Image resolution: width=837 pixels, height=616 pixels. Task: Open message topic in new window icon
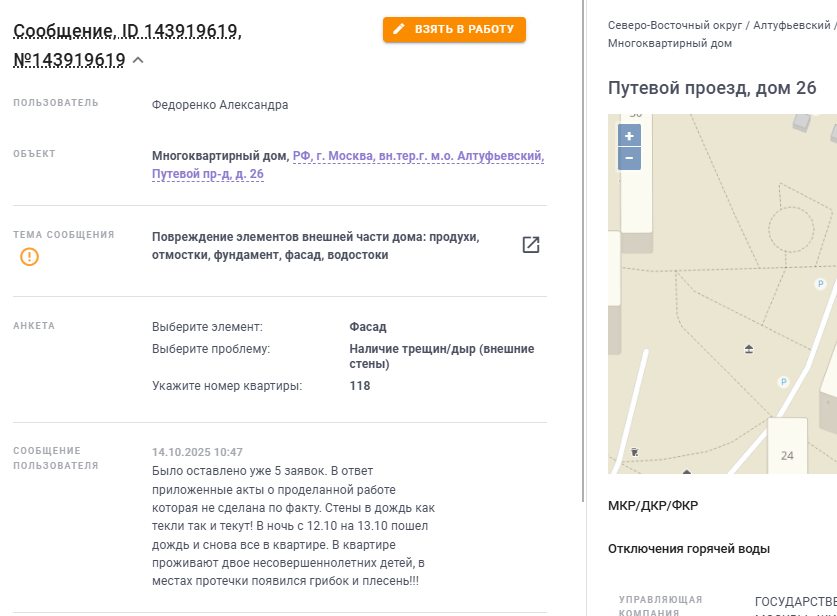531,245
